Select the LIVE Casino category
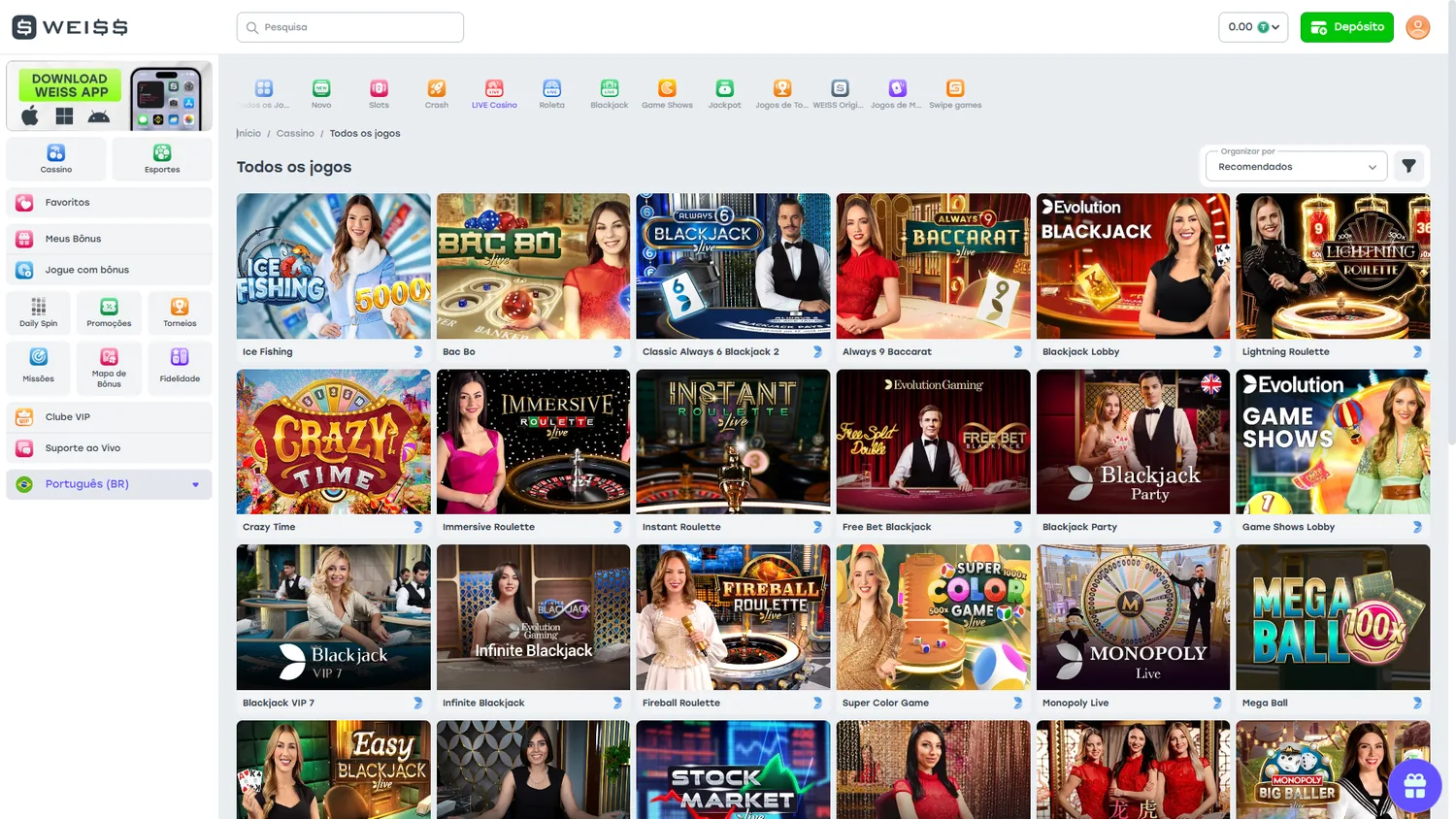Viewport: 1456px width, 819px height. point(494,93)
